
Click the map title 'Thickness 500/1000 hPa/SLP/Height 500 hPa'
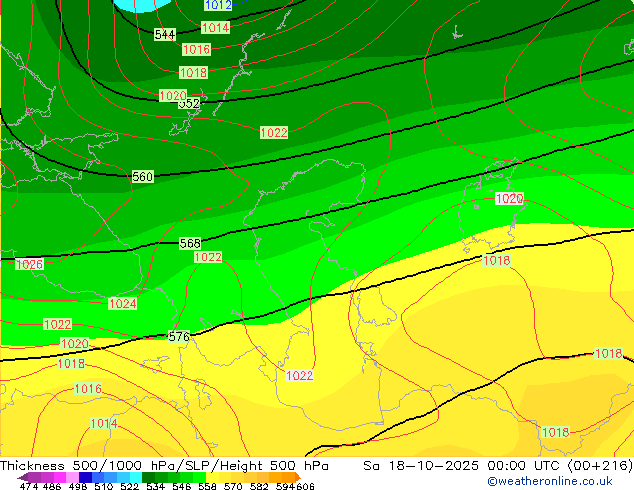164,465
